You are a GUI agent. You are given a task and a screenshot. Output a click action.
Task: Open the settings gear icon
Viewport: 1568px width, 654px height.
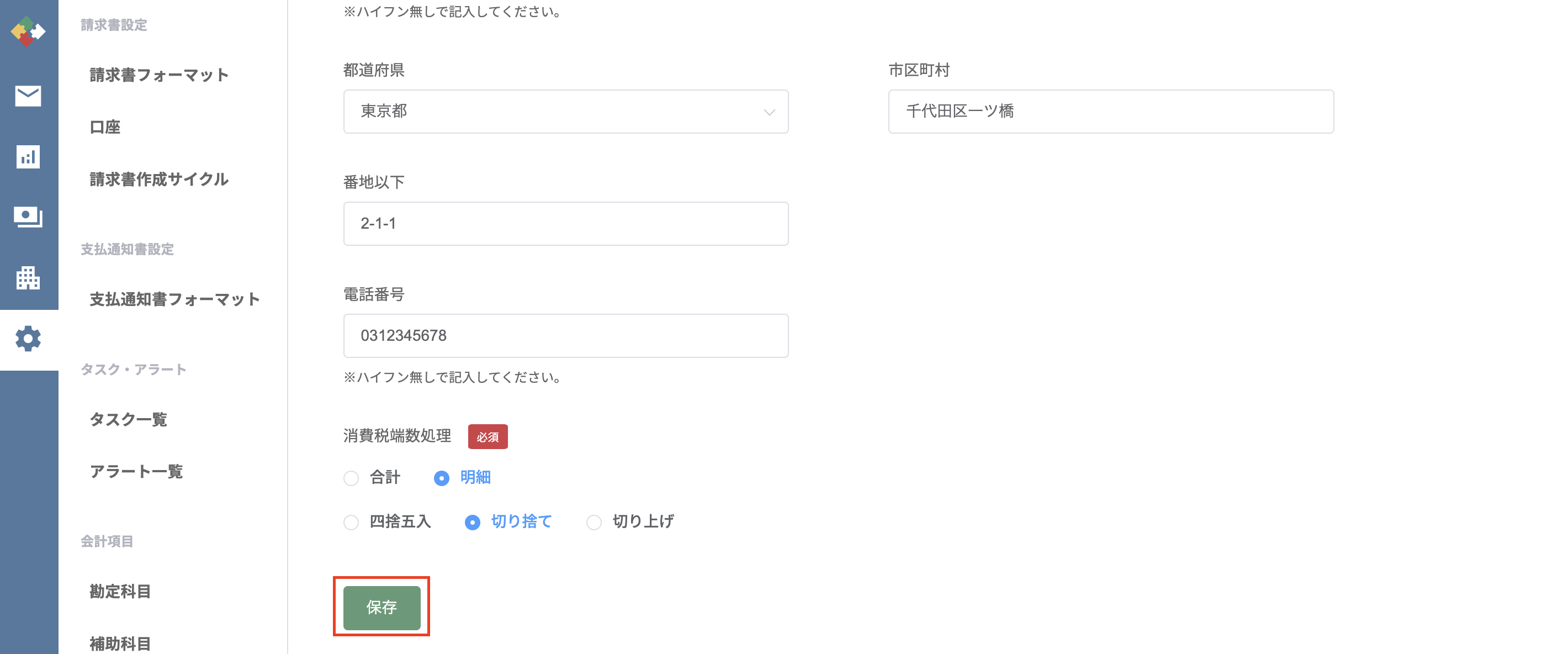(28, 339)
